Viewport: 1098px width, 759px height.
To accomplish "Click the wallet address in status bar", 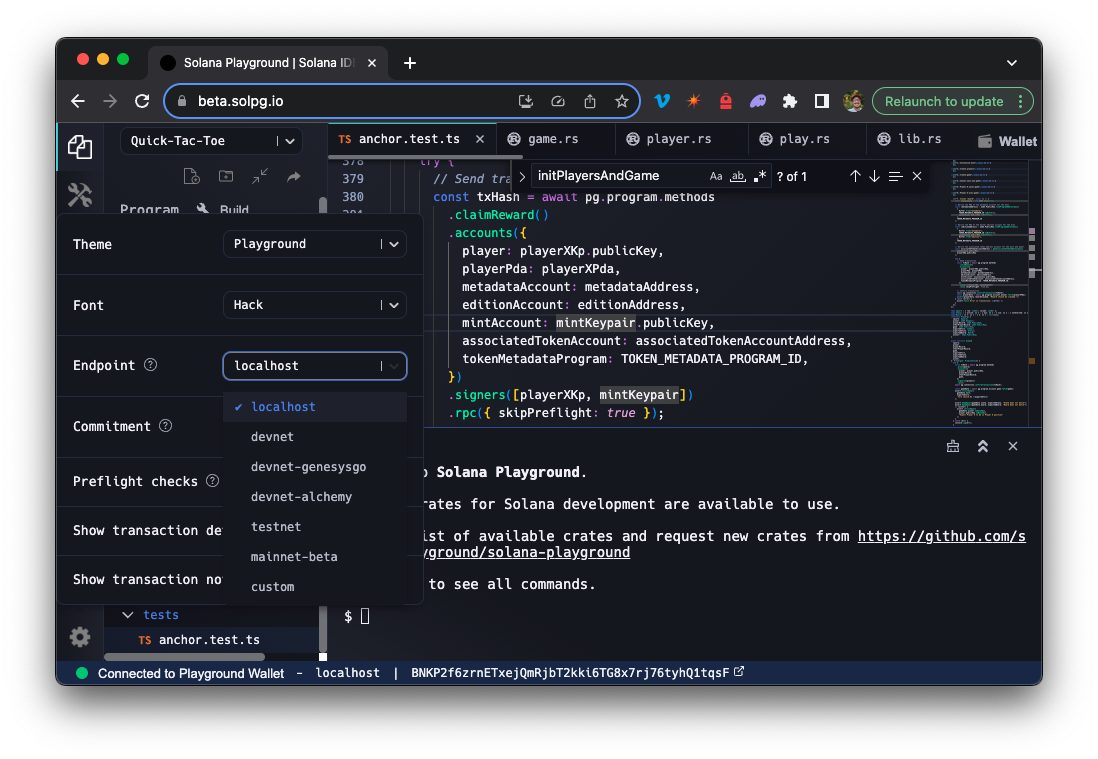I will (x=569, y=673).
